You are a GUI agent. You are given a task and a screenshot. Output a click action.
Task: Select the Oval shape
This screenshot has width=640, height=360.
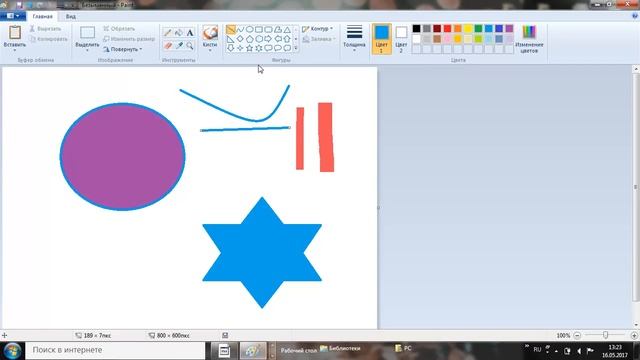pos(249,29)
